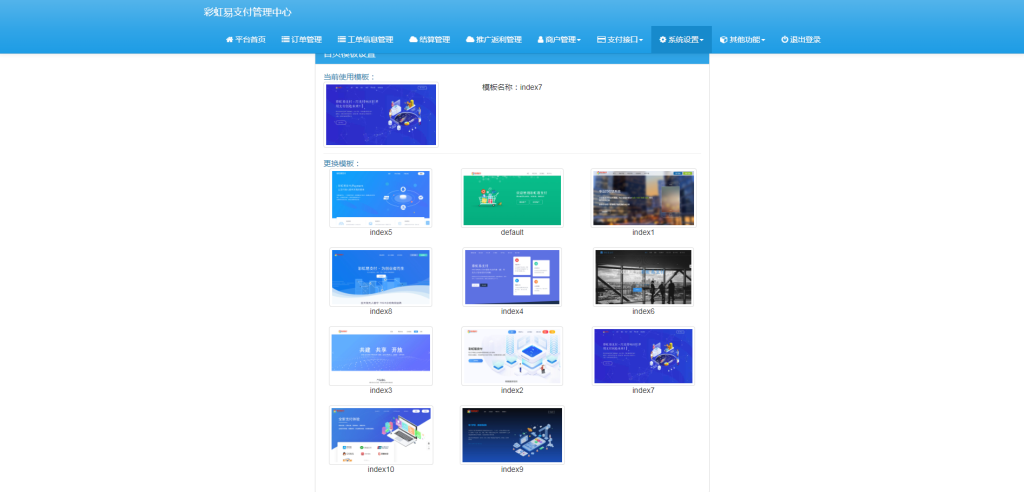Open 平台首页 in the navigation bar

click(x=246, y=40)
